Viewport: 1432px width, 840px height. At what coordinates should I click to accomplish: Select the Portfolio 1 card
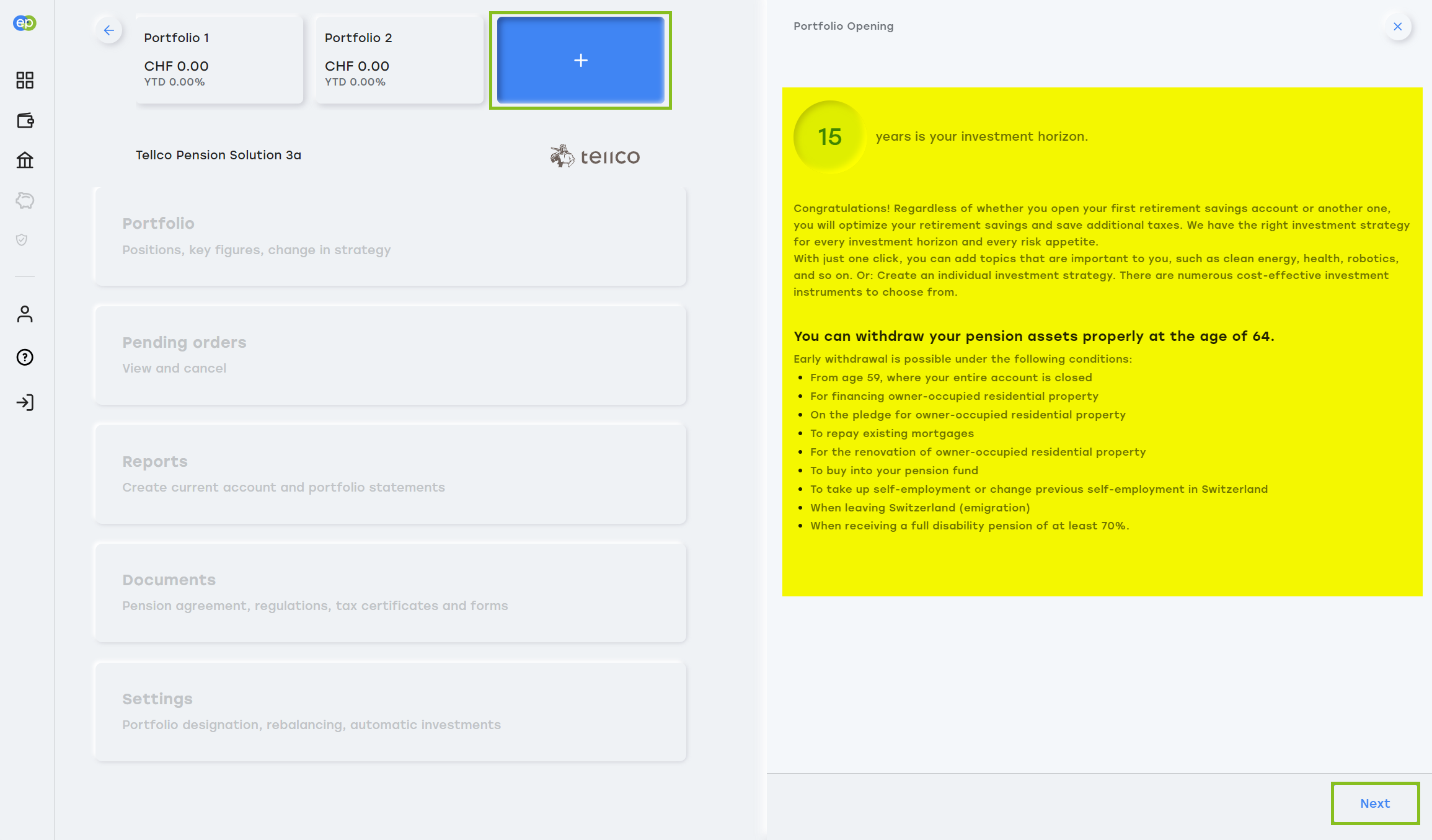click(x=219, y=60)
